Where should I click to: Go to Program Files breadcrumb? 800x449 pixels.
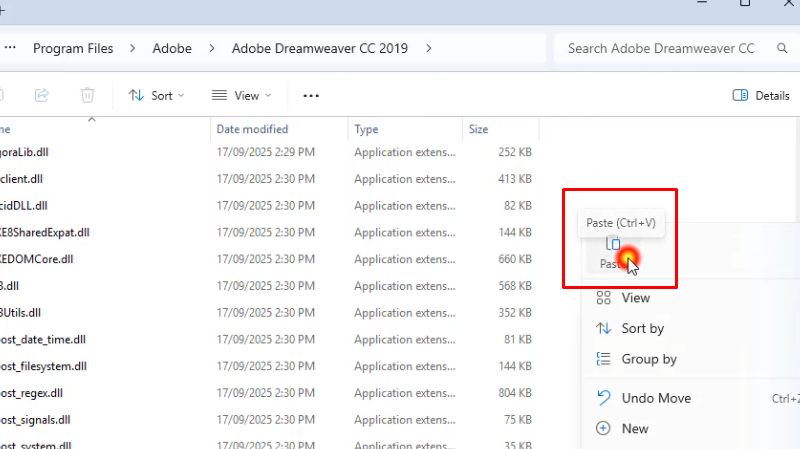(x=73, y=48)
